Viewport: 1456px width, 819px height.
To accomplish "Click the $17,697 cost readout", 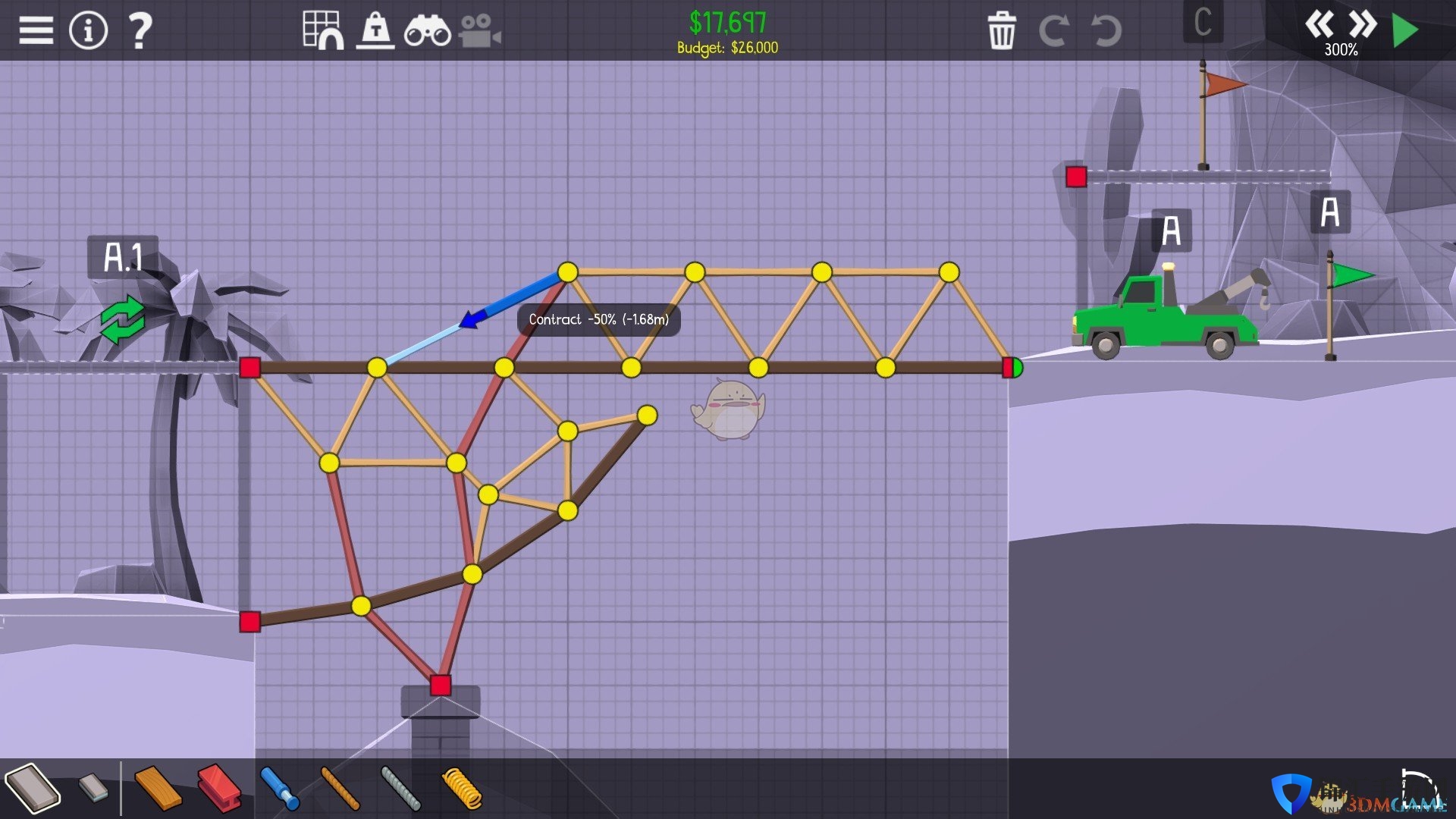I will [x=728, y=23].
